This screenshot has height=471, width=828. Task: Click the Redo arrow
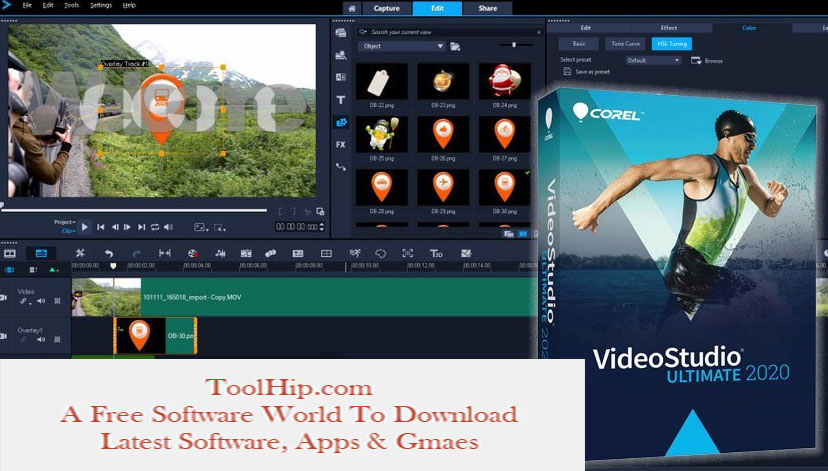[x=137, y=253]
